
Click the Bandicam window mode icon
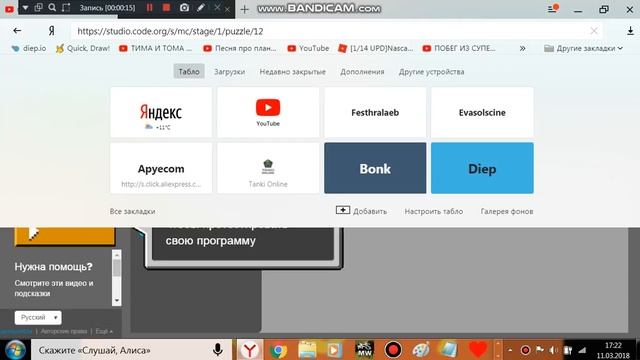38,7
